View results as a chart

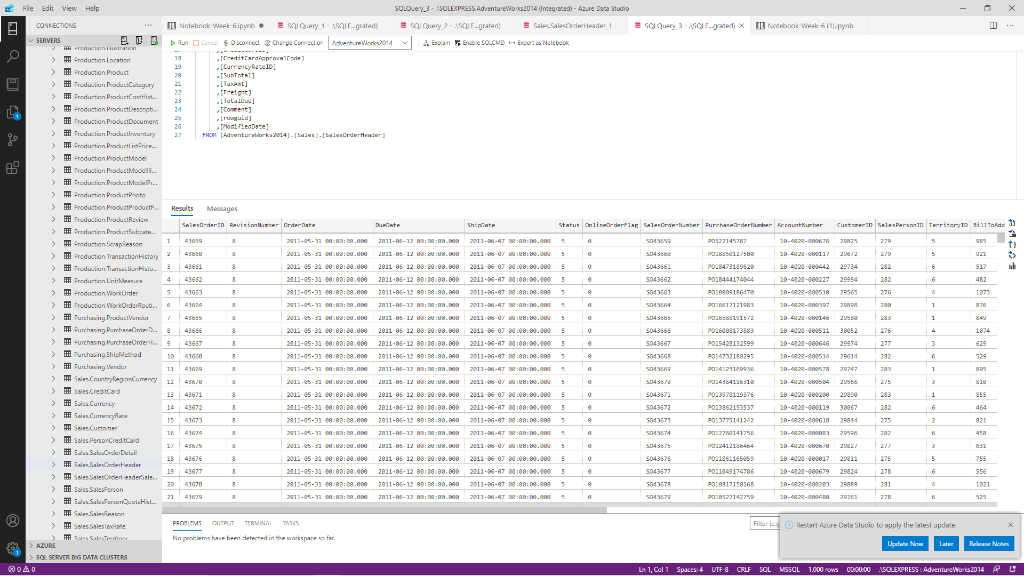[x=1012, y=266]
